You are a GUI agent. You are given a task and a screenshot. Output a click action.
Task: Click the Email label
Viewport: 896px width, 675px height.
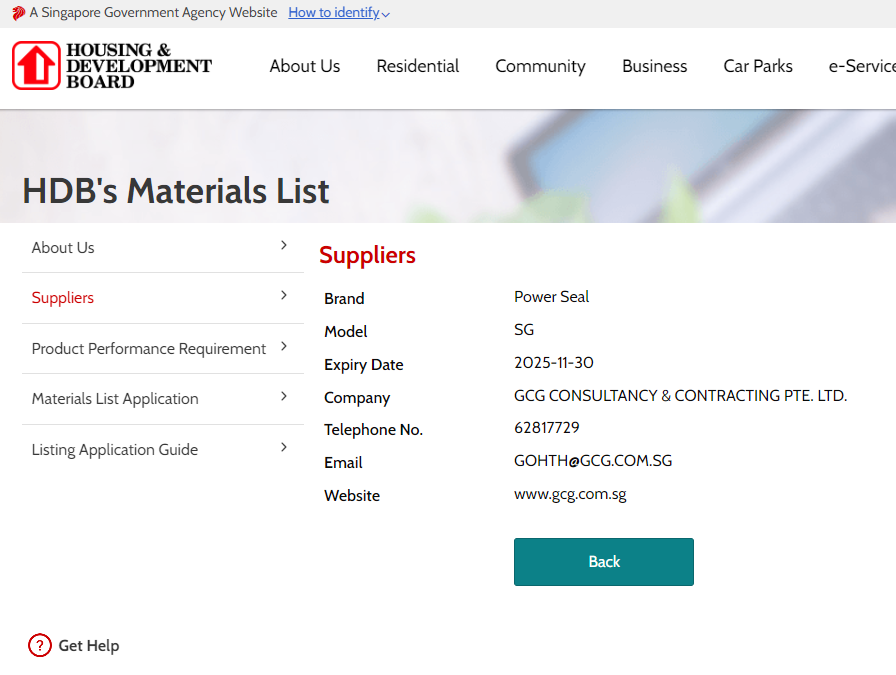(343, 462)
